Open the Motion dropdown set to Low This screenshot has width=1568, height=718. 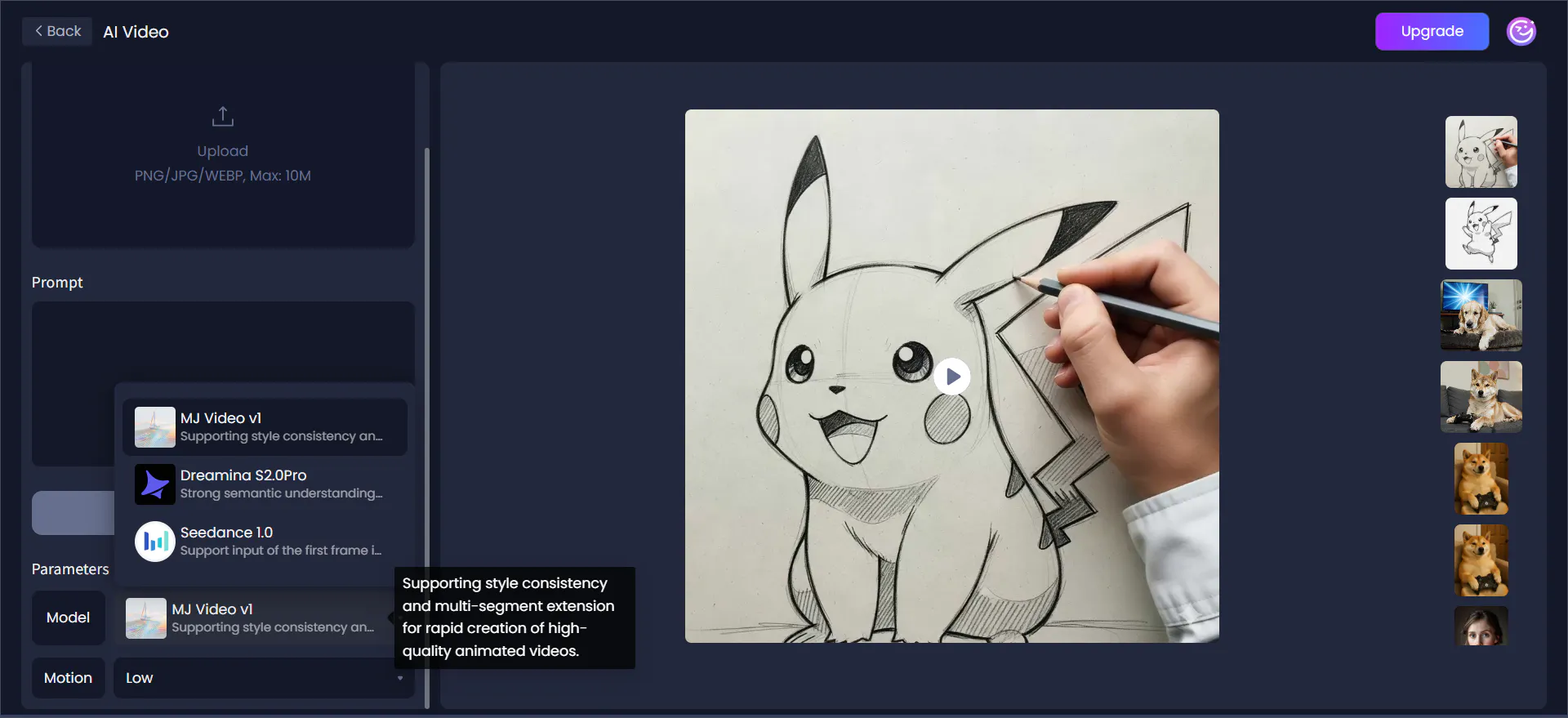pos(264,678)
